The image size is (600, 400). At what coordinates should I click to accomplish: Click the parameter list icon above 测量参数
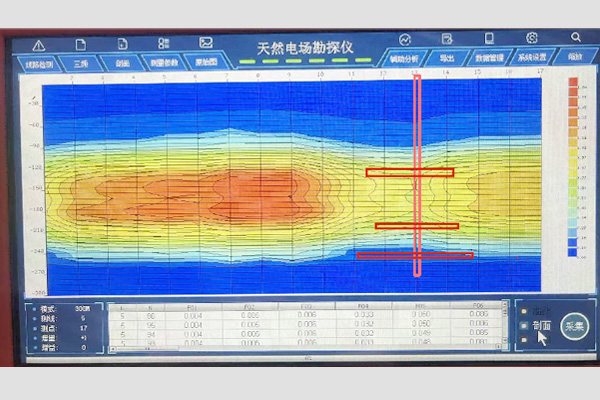pos(163,44)
